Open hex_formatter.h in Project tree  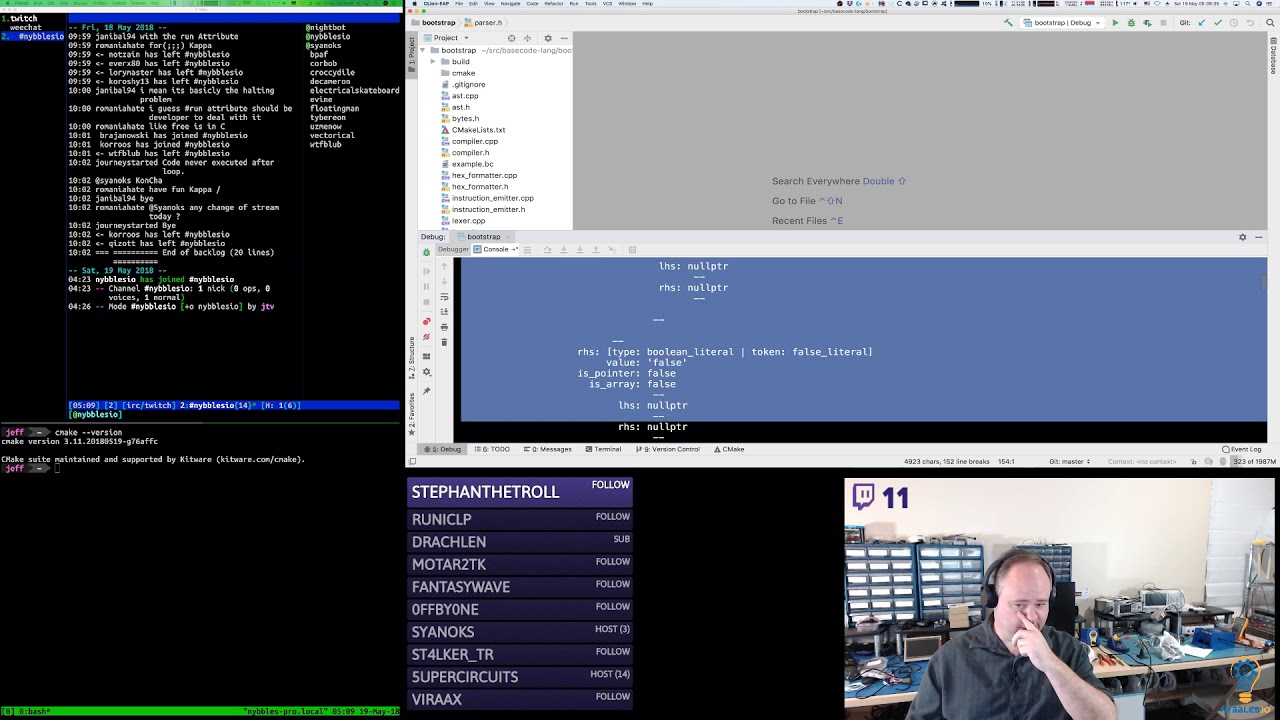click(479, 187)
